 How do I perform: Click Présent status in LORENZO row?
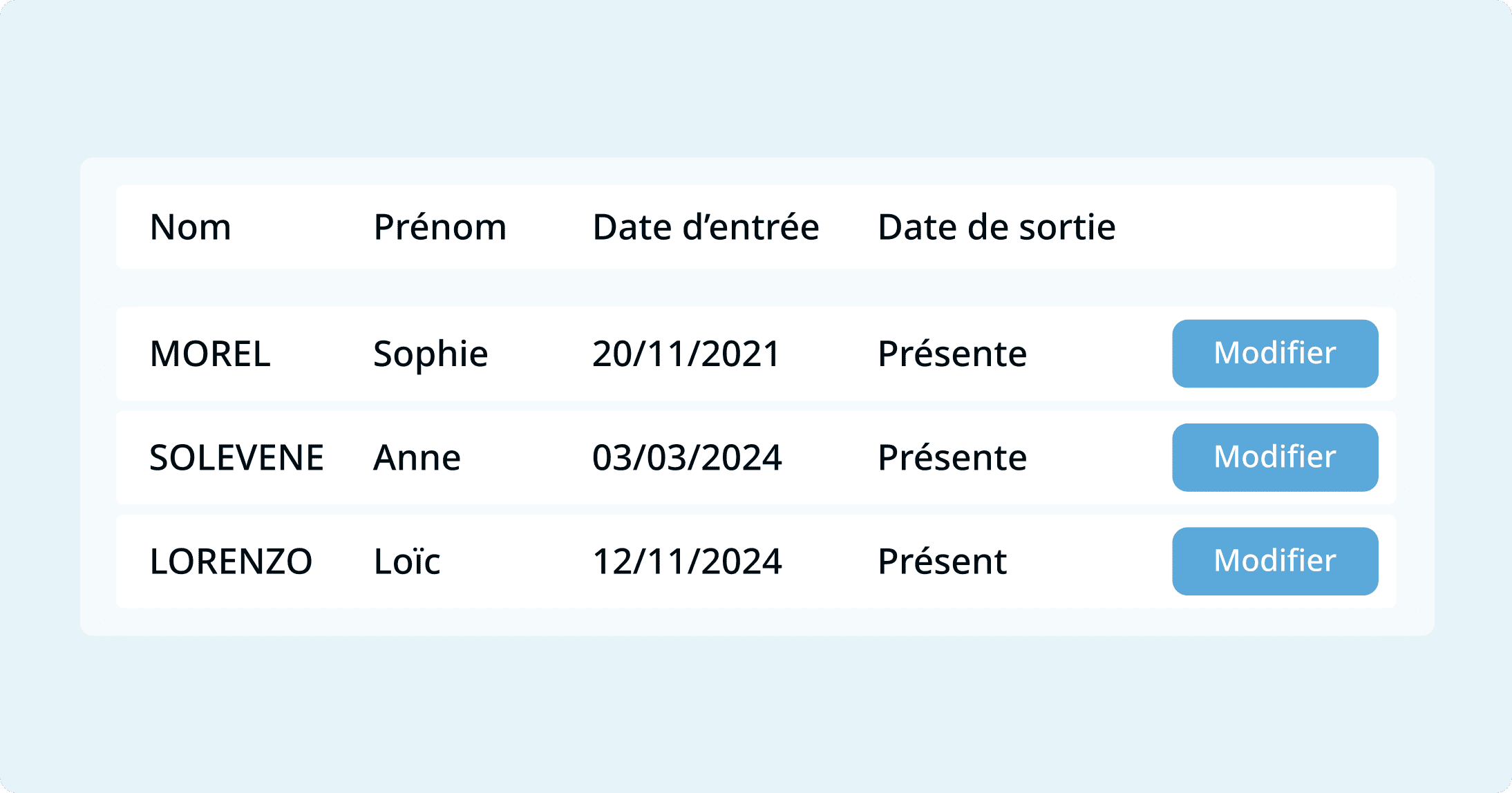pos(942,561)
